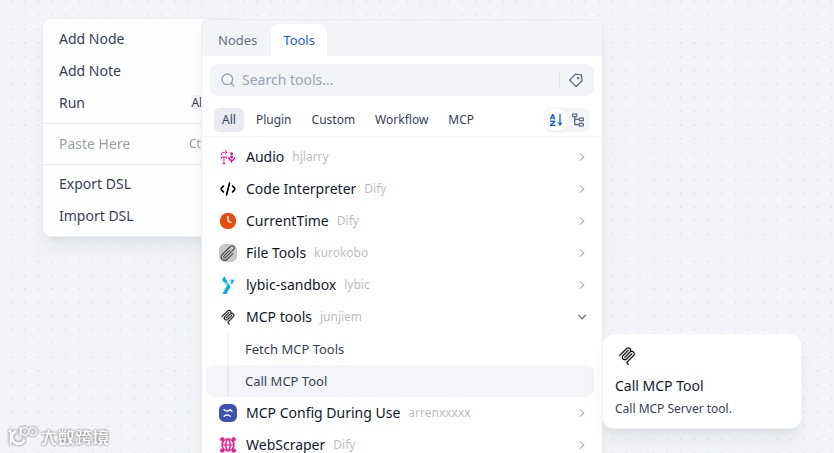Click the Code Interpreter icon
834x453 pixels.
pos(228,189)
